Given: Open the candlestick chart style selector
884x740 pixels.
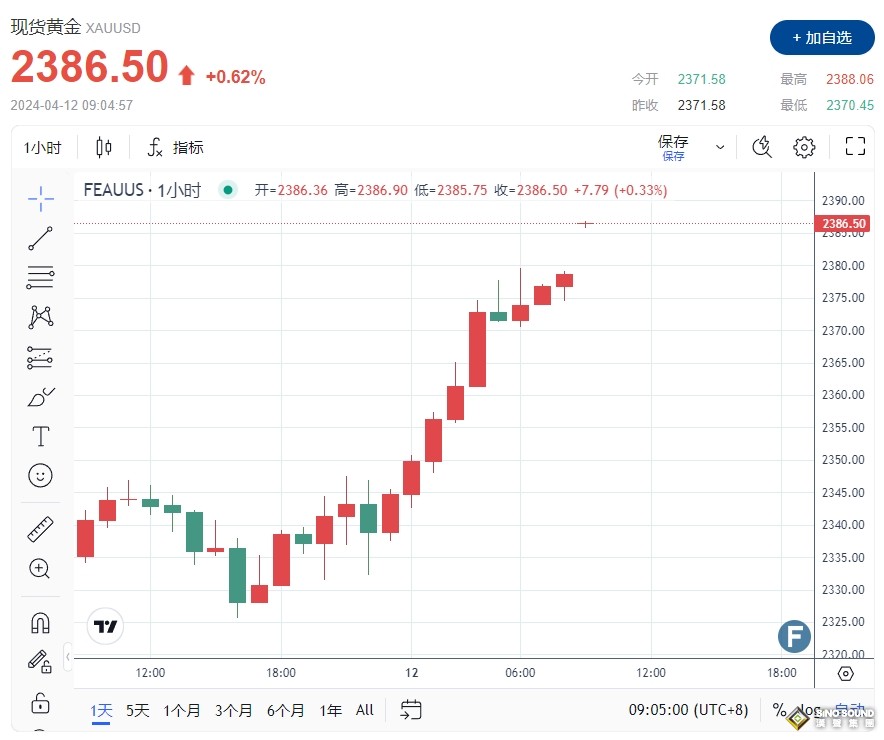Looking at the screenshot, I should (x=103, y=147).
